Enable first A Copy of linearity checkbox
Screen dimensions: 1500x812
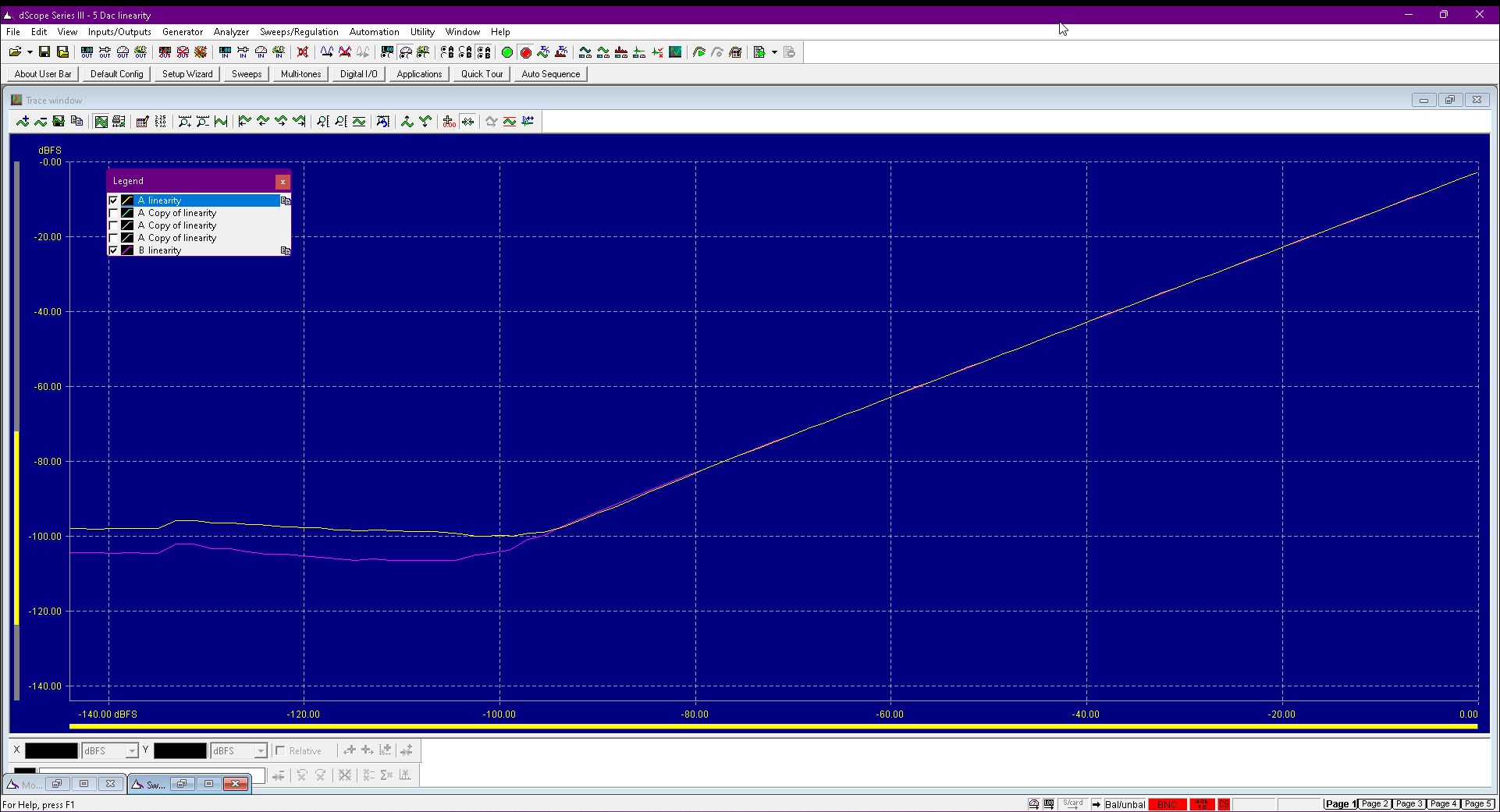pos(114,213)
